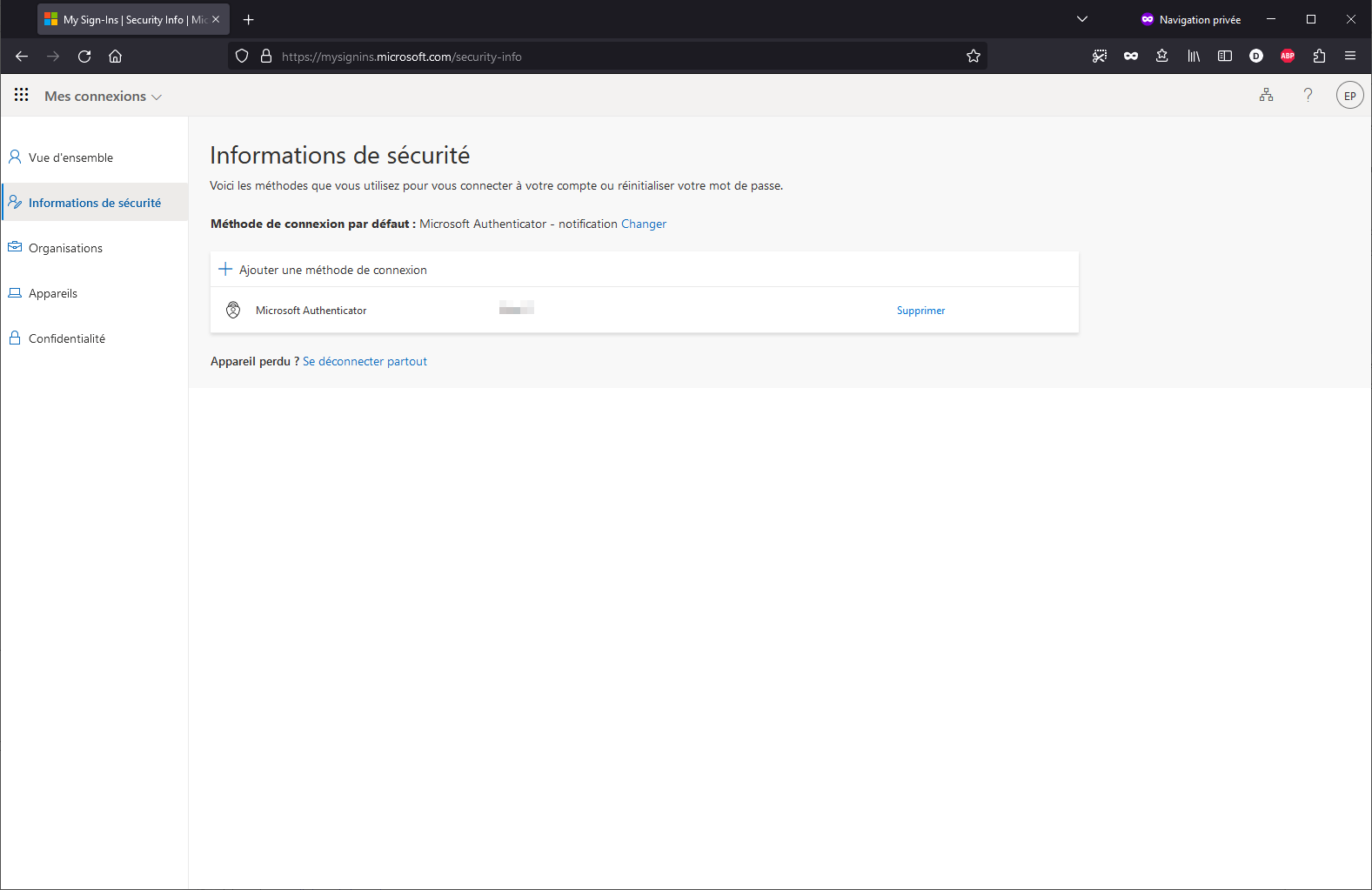
Task: Click the Microsoft Authenticator lock icon
Action: tap(233, 310)
